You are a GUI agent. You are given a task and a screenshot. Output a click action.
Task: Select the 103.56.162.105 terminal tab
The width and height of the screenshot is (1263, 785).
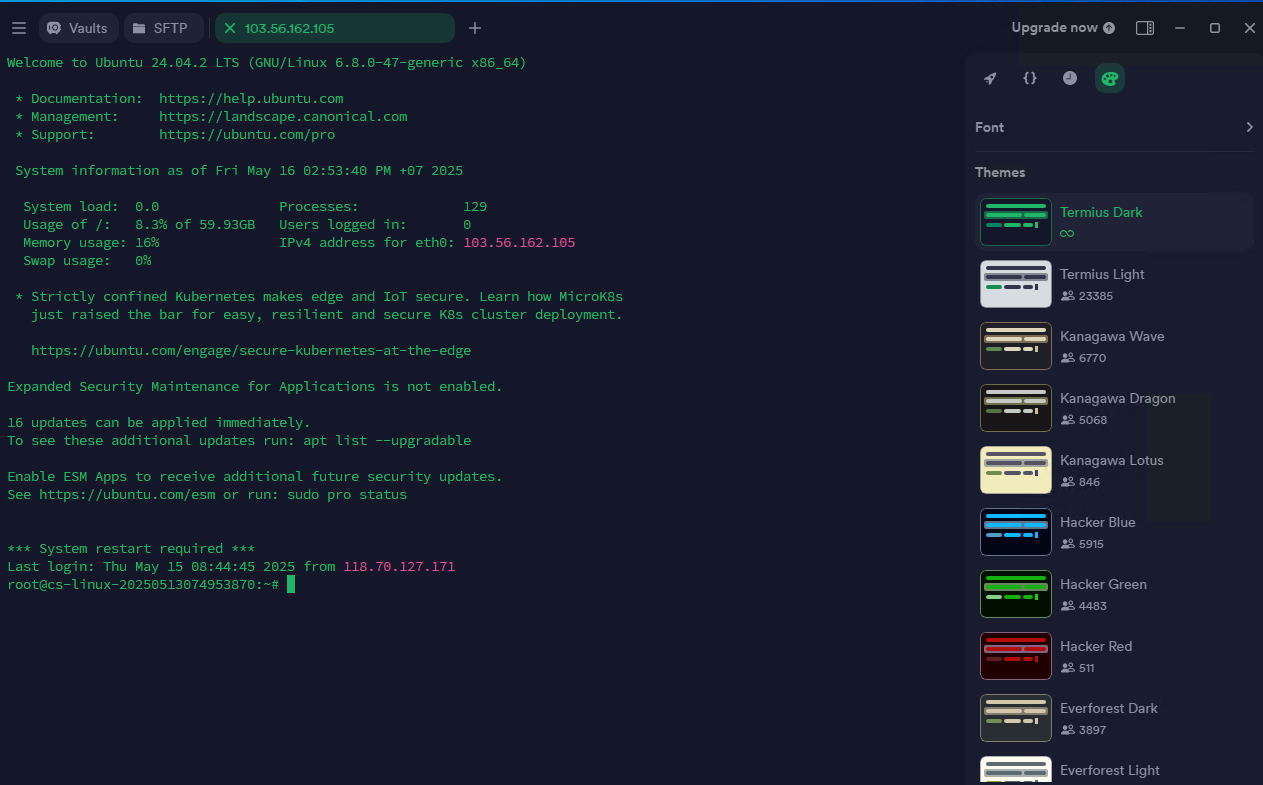(x=334, y=28)
